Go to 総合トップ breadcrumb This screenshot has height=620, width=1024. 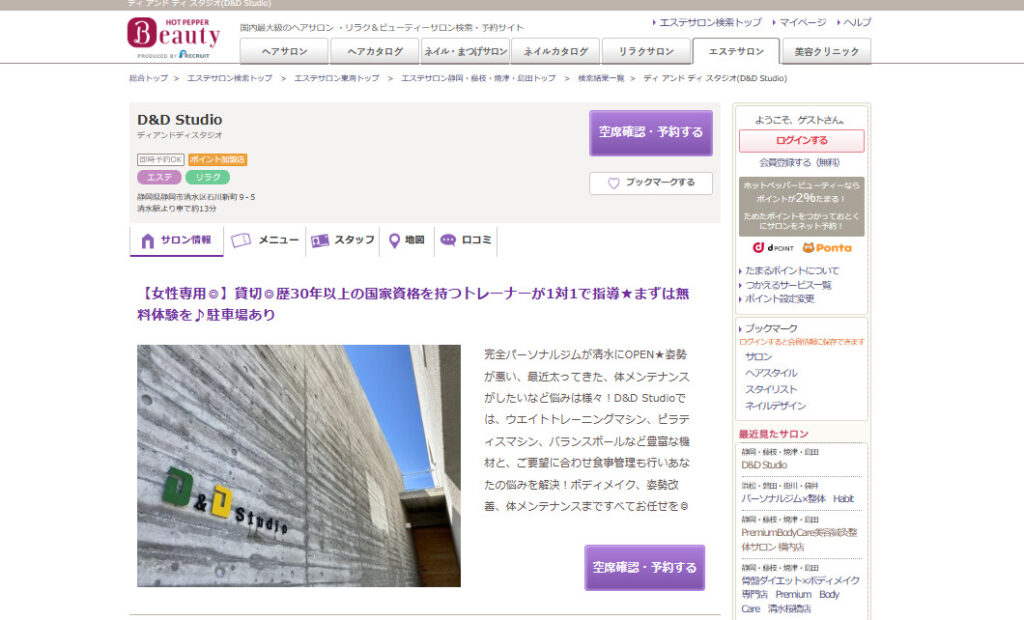(148, 78)
